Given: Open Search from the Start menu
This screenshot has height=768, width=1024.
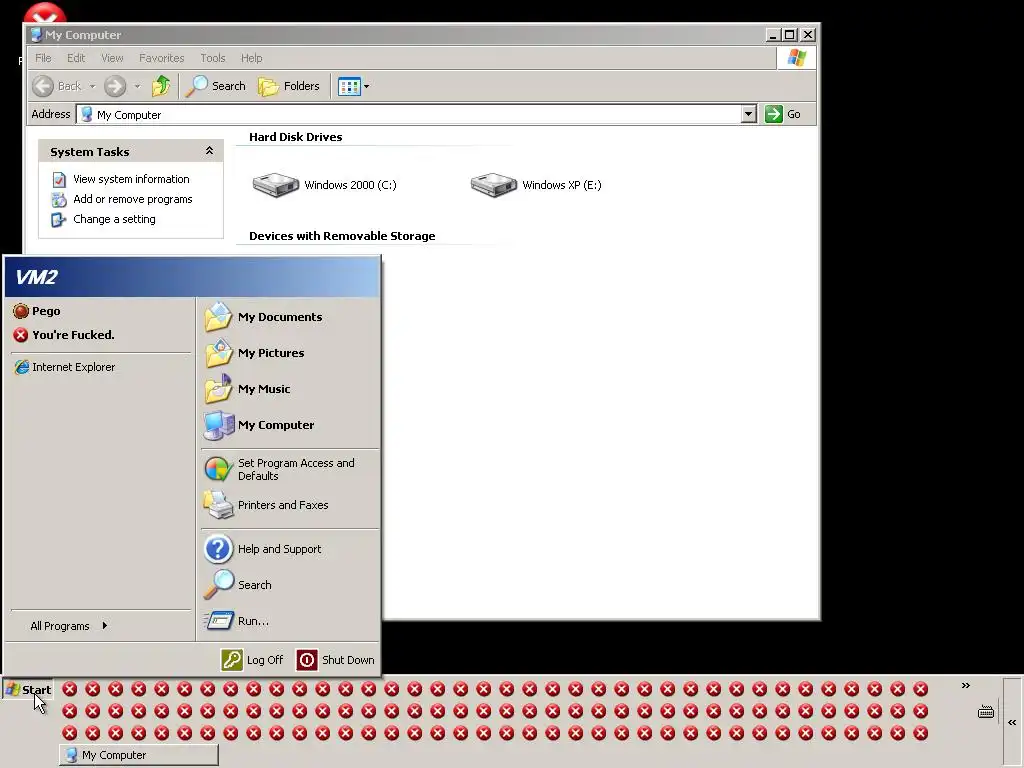Looking at the screenshot, I should 290,585.
